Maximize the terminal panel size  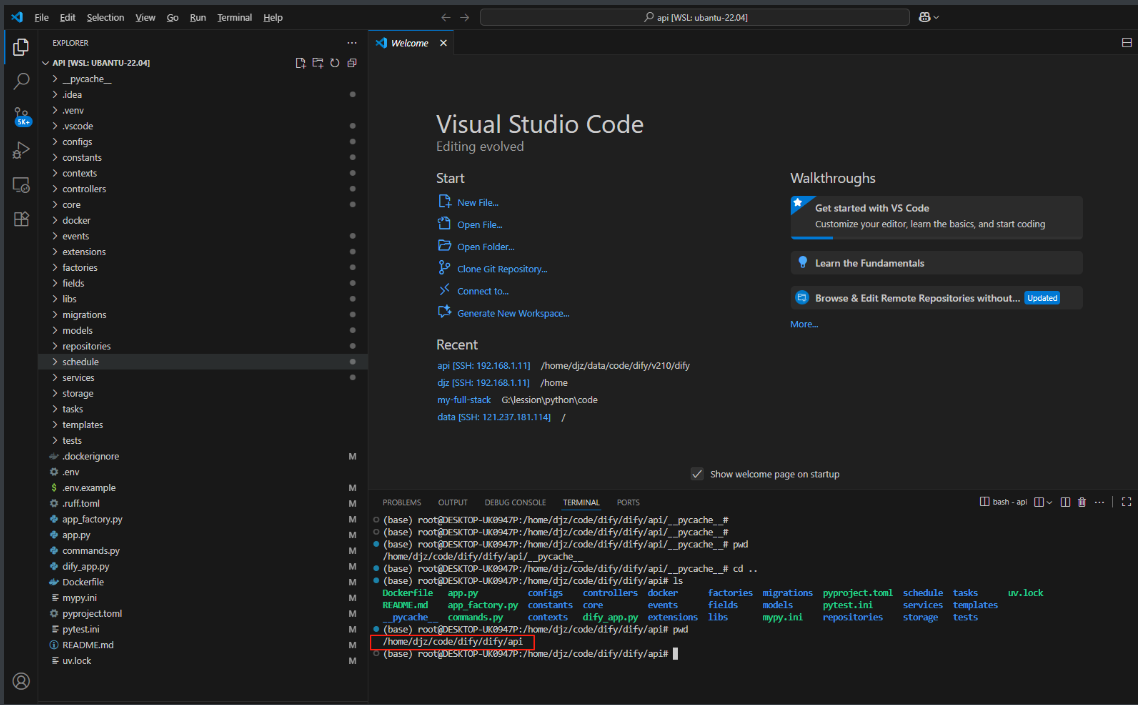tap(1126, 502)
